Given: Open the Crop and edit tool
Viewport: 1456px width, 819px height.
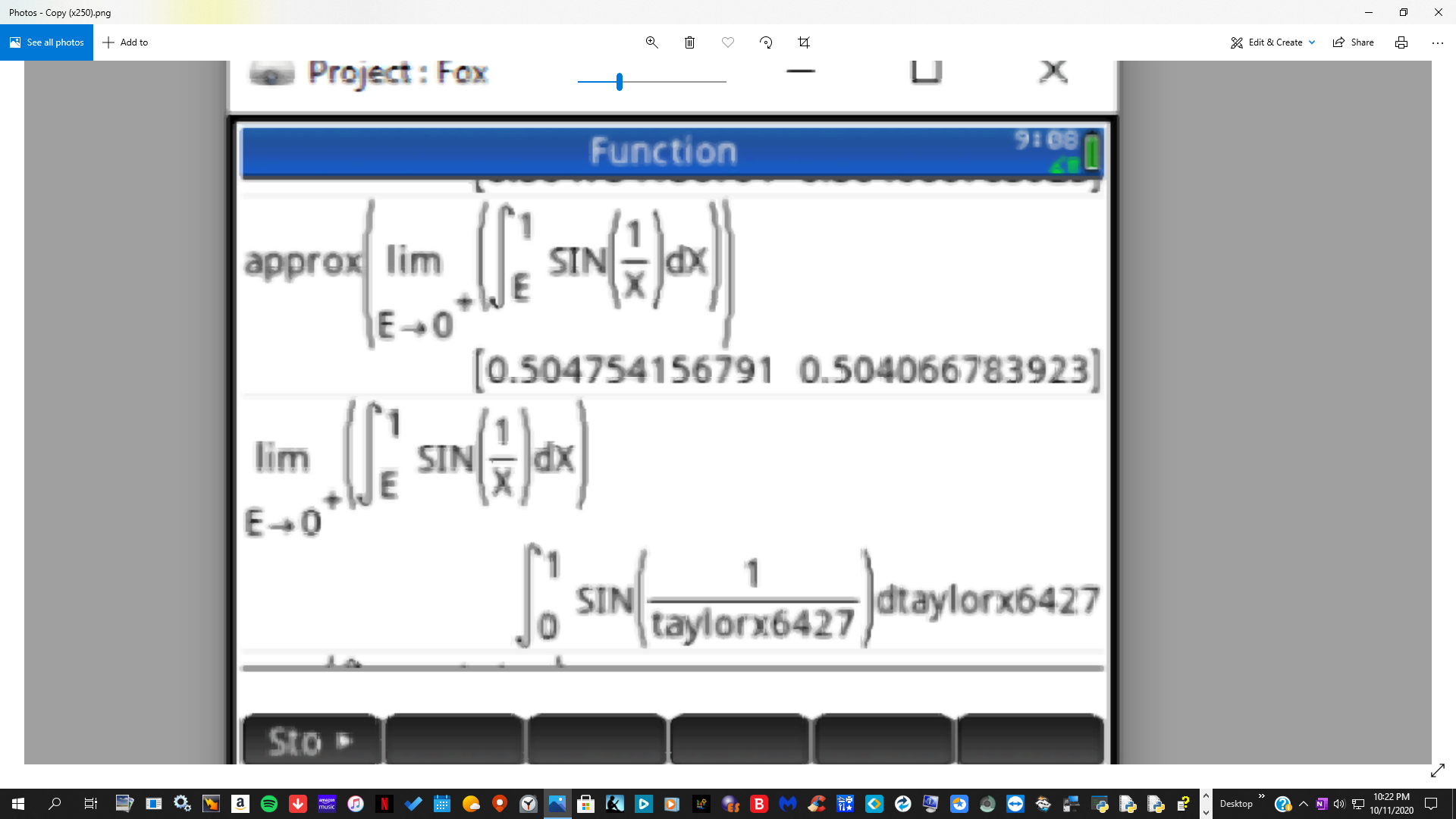Looking at the screenshot, I should pyautogui.click(x=804, y=42).
